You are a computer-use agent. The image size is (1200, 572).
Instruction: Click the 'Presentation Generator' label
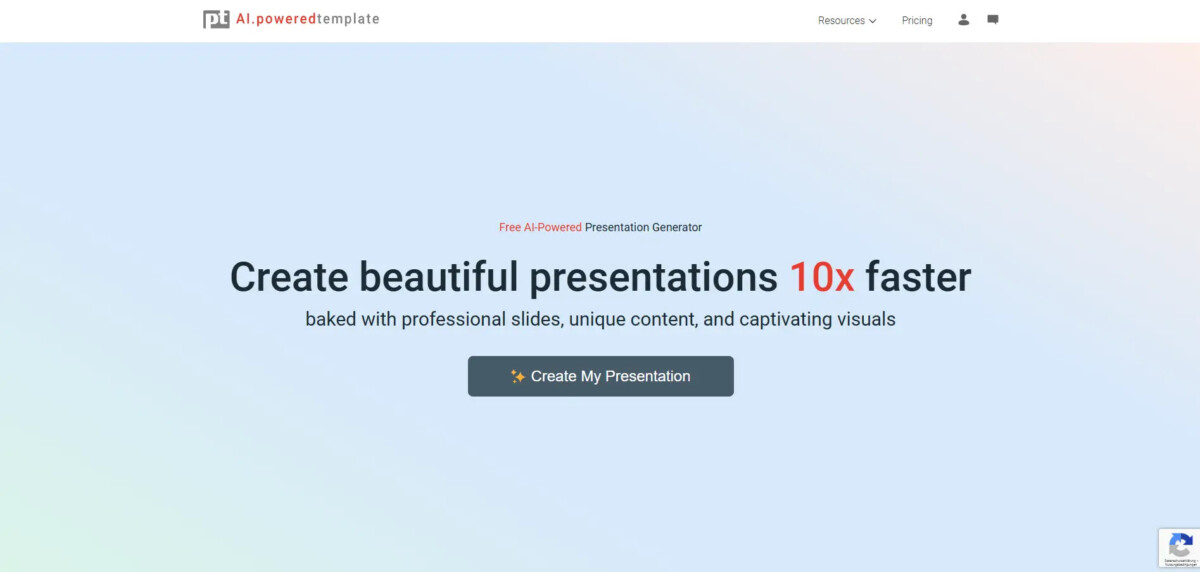click(x=643, y=227)
